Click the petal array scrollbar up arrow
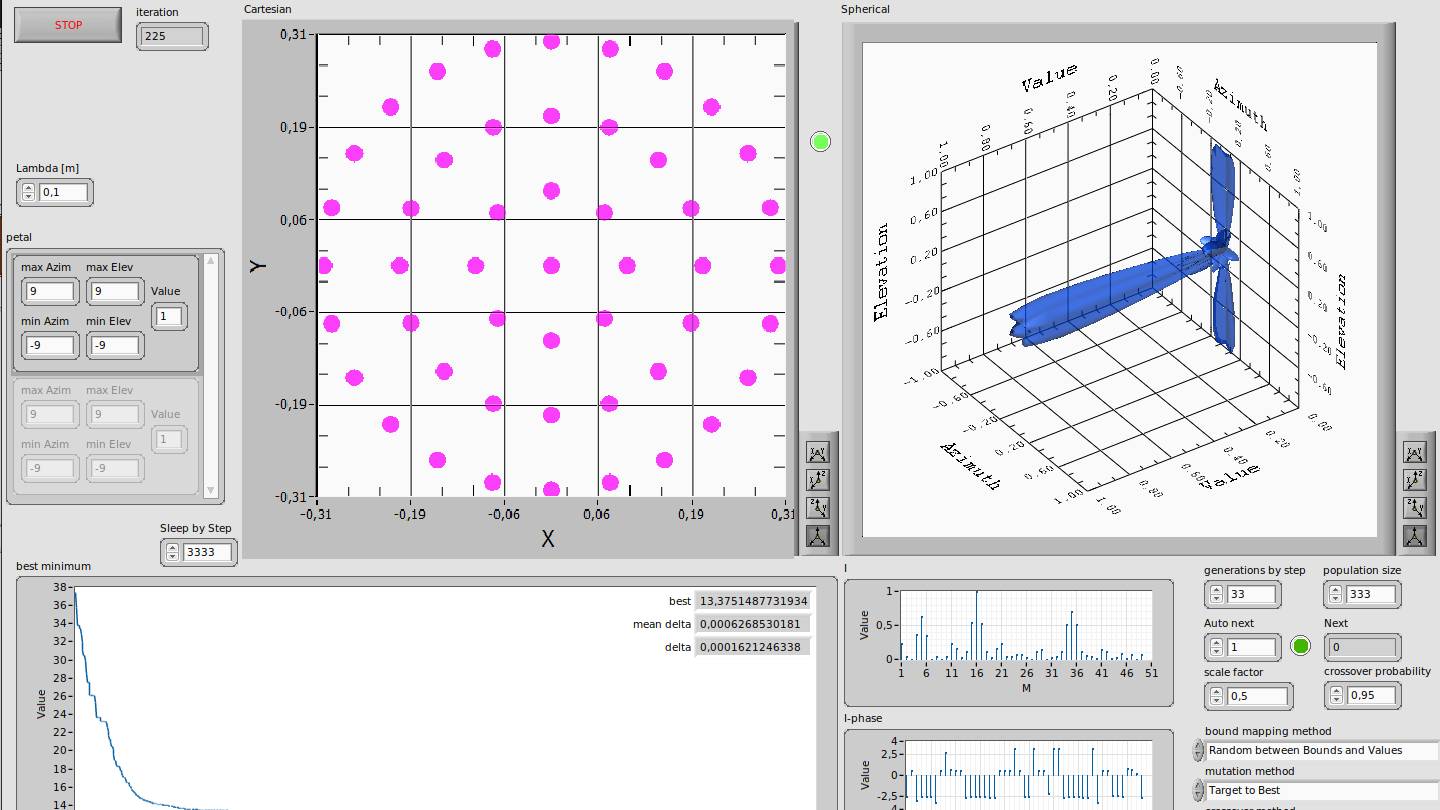This screenshot has height=810, width=1440. (x=211, y=261)
